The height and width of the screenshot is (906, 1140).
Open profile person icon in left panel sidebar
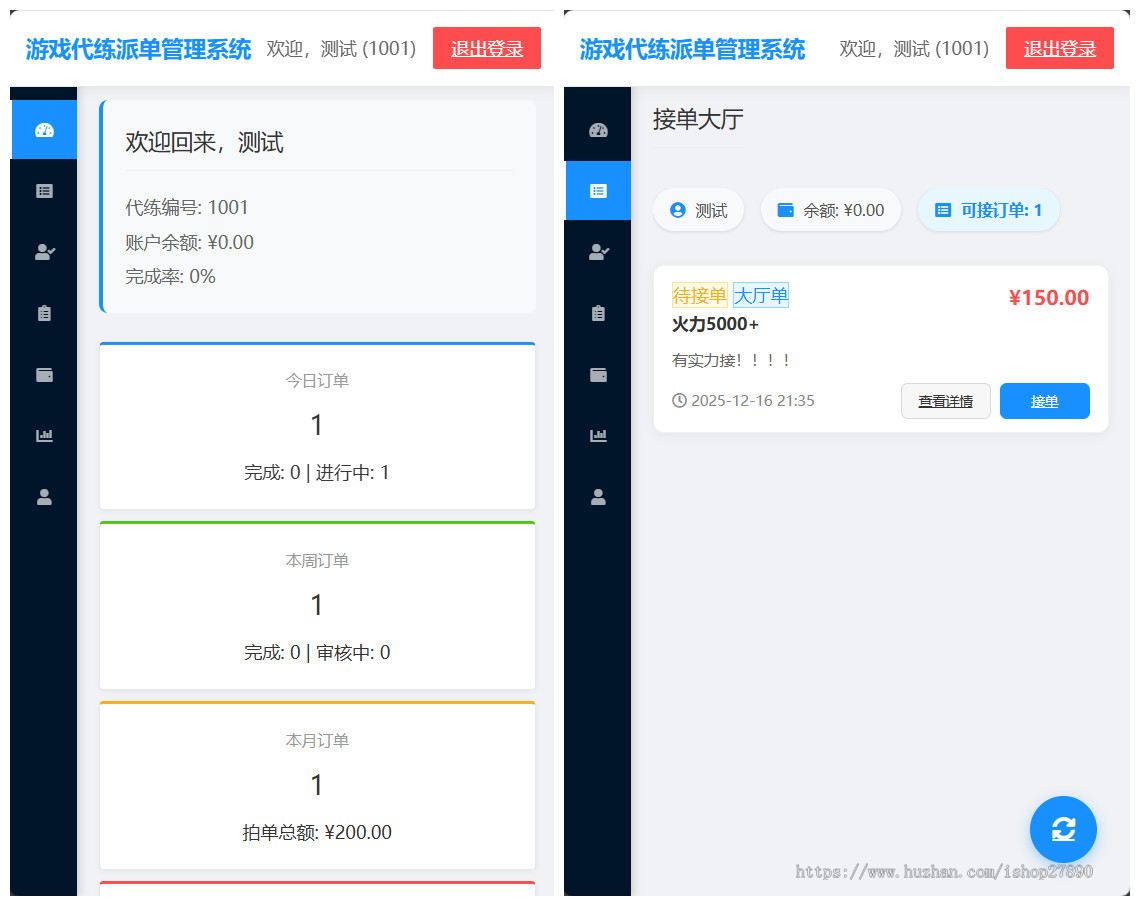click(x=44, y=497)
